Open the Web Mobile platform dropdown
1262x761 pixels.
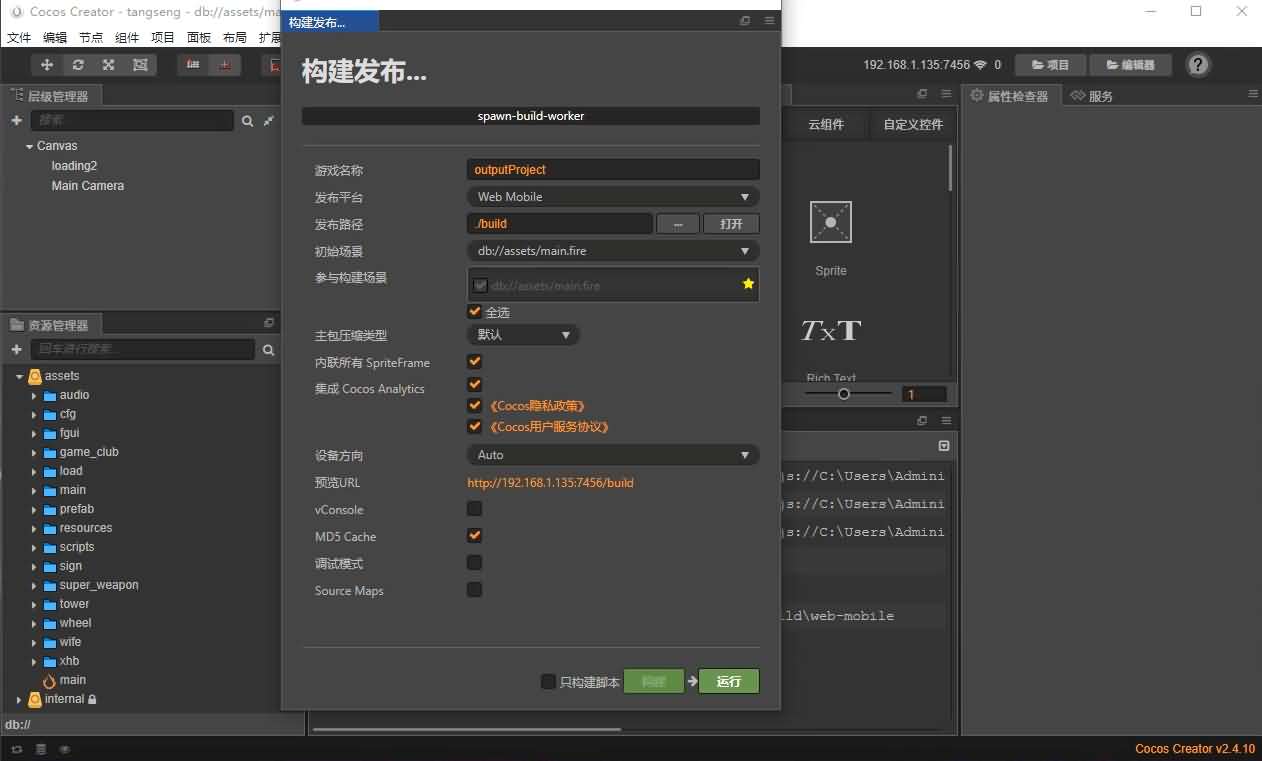612,197
